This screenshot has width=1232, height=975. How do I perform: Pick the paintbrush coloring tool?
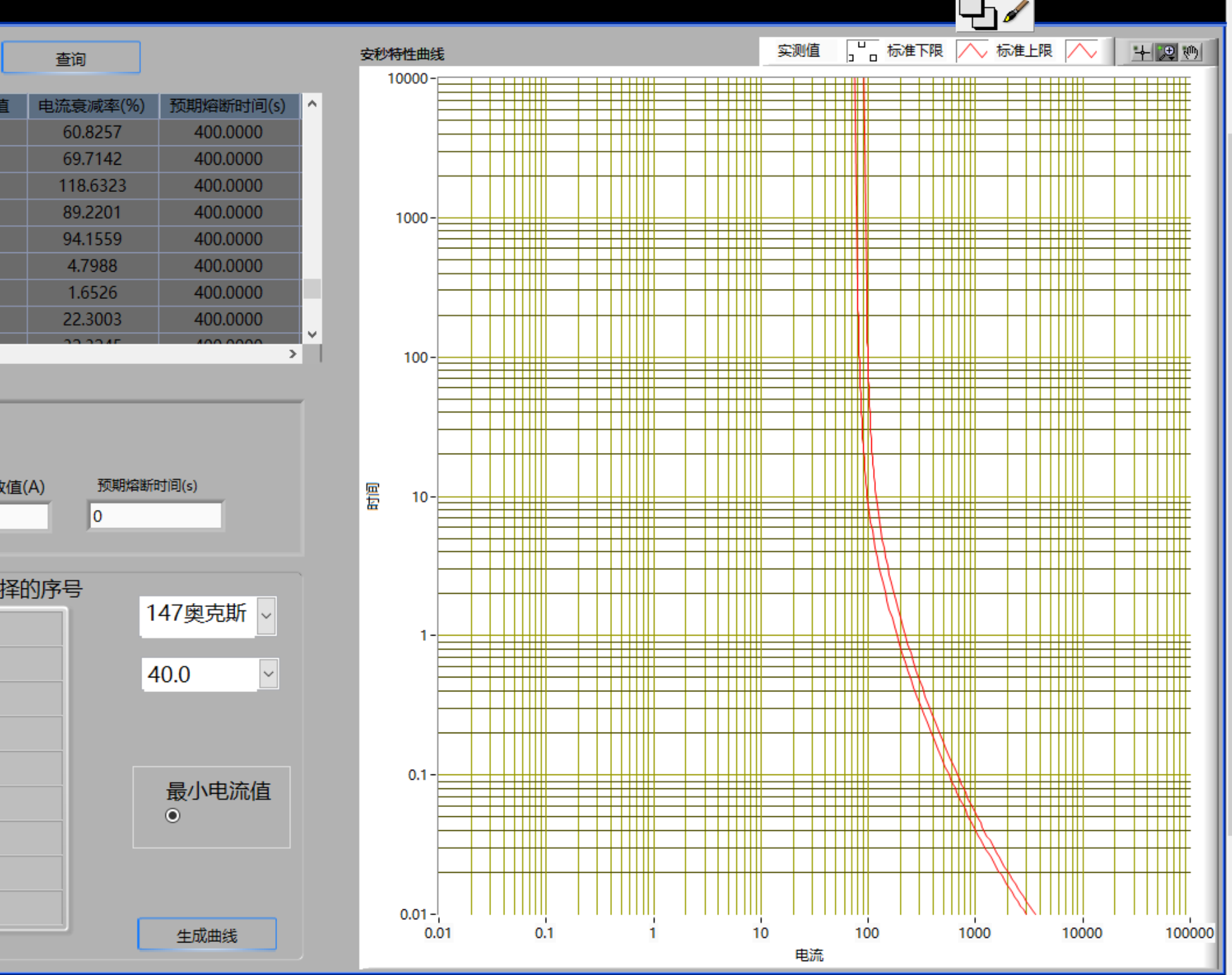tap(1015, 13)
